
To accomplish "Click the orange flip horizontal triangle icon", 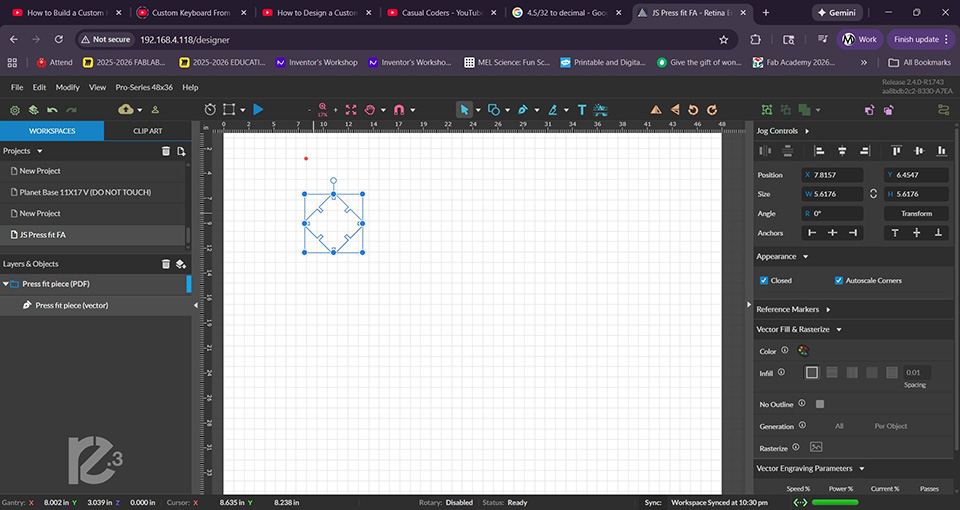I will [656, 110].
